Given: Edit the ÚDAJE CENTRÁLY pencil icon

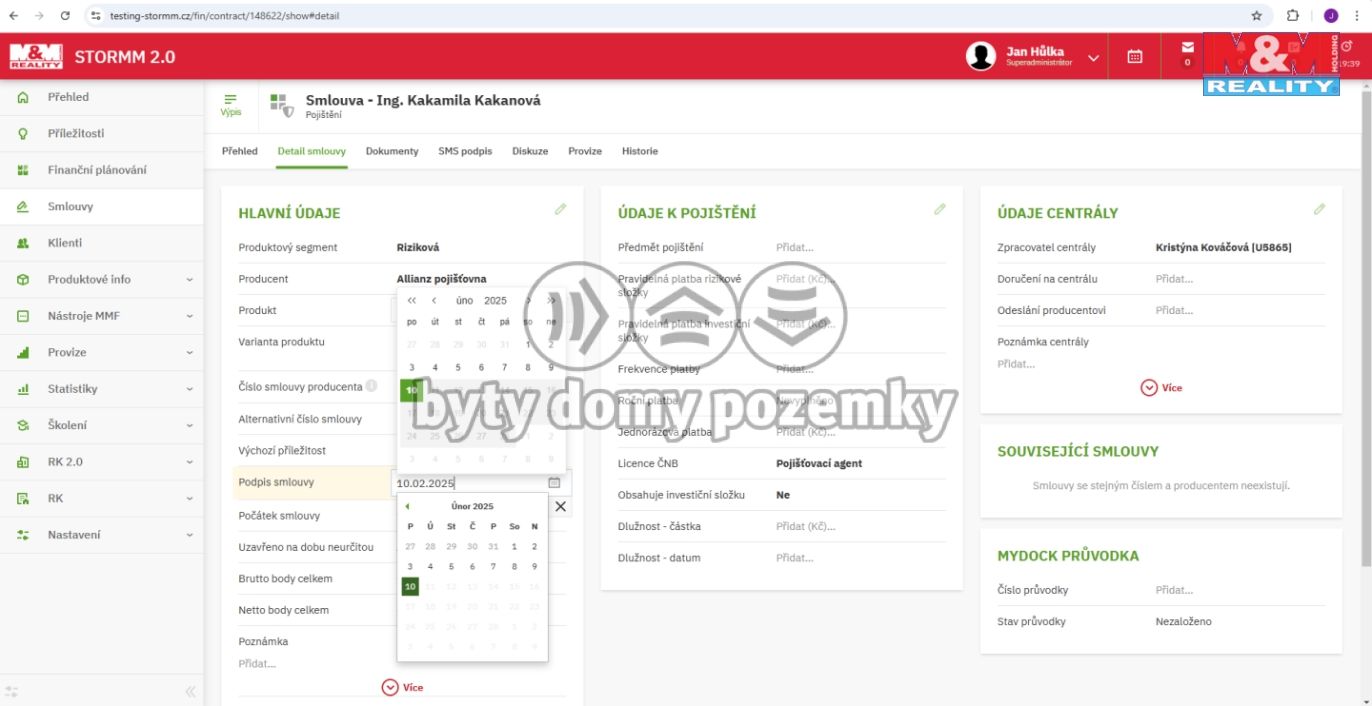Looking at the screenshot, I should 1318,209.
